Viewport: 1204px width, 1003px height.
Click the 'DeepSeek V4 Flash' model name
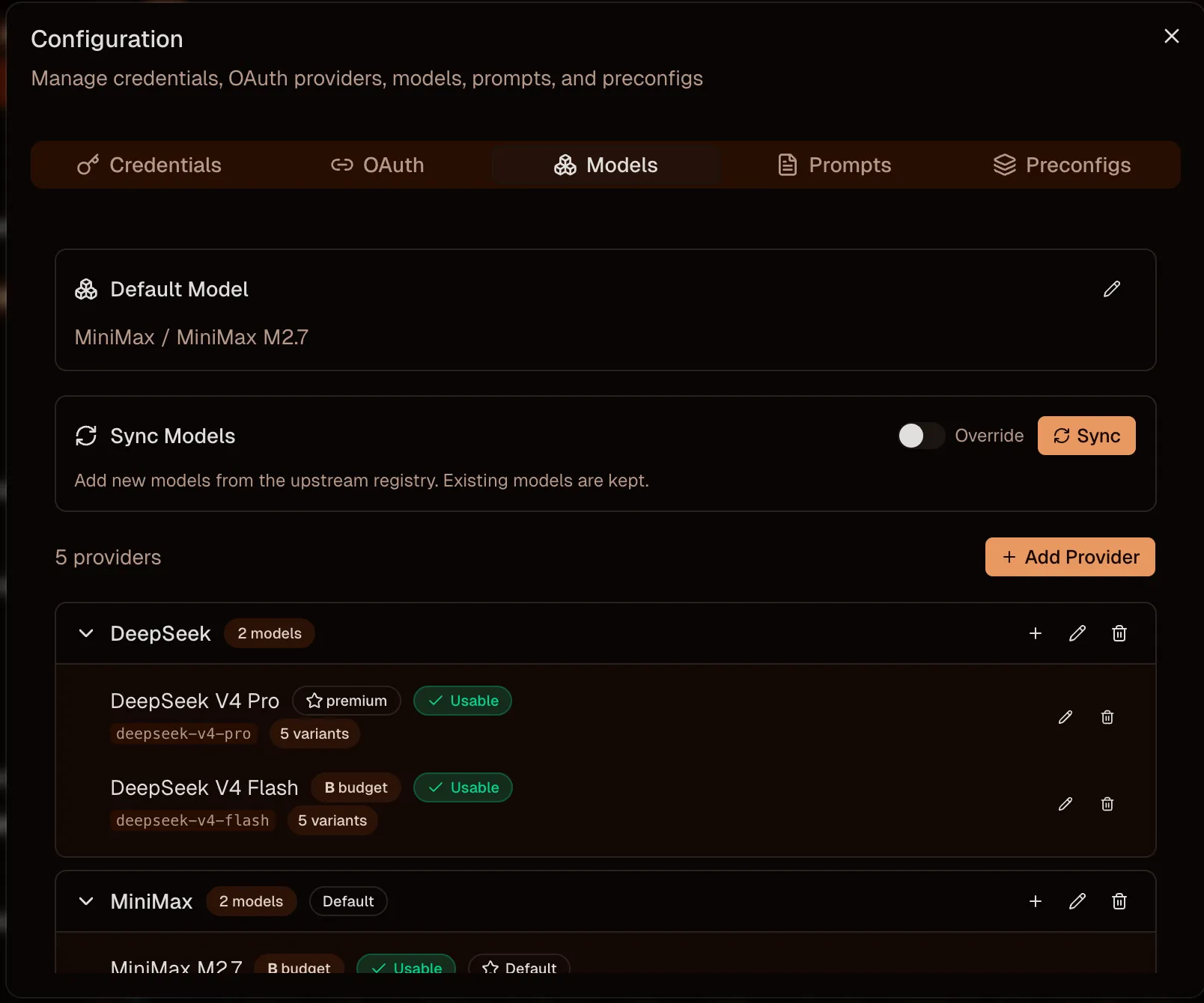(x=204, y=787)
